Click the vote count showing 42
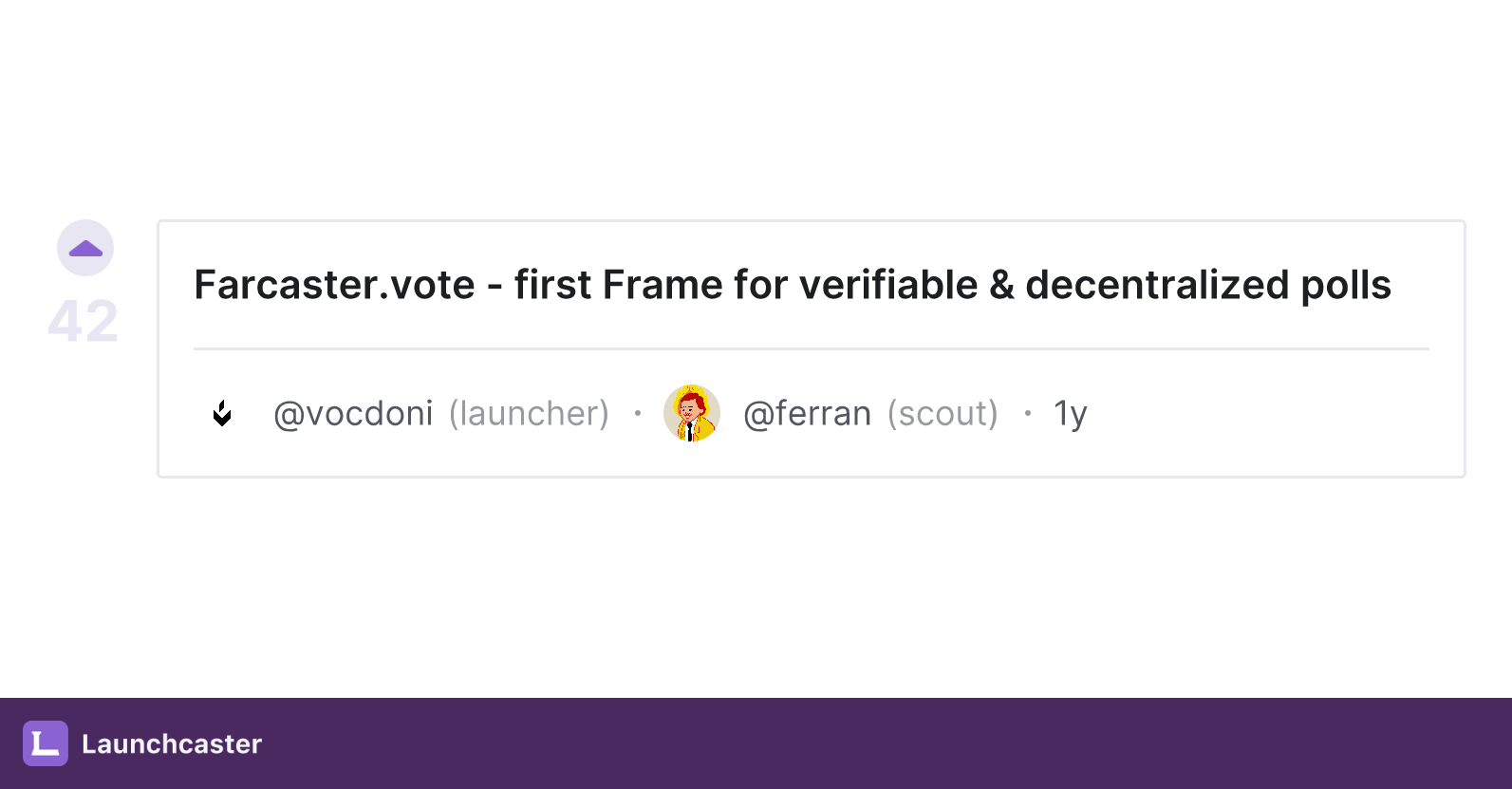 pos(84,321)
